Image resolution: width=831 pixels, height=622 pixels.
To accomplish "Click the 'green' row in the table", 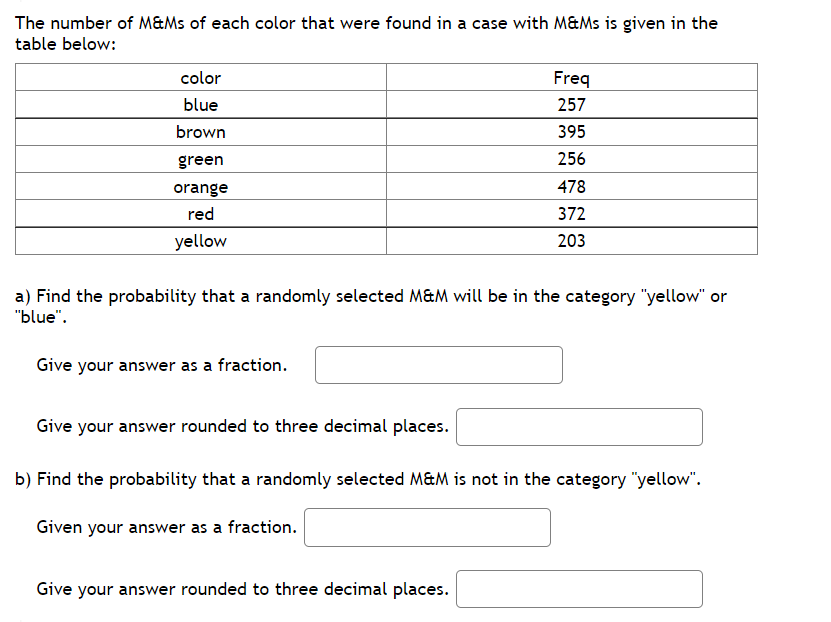I will 200,158.
